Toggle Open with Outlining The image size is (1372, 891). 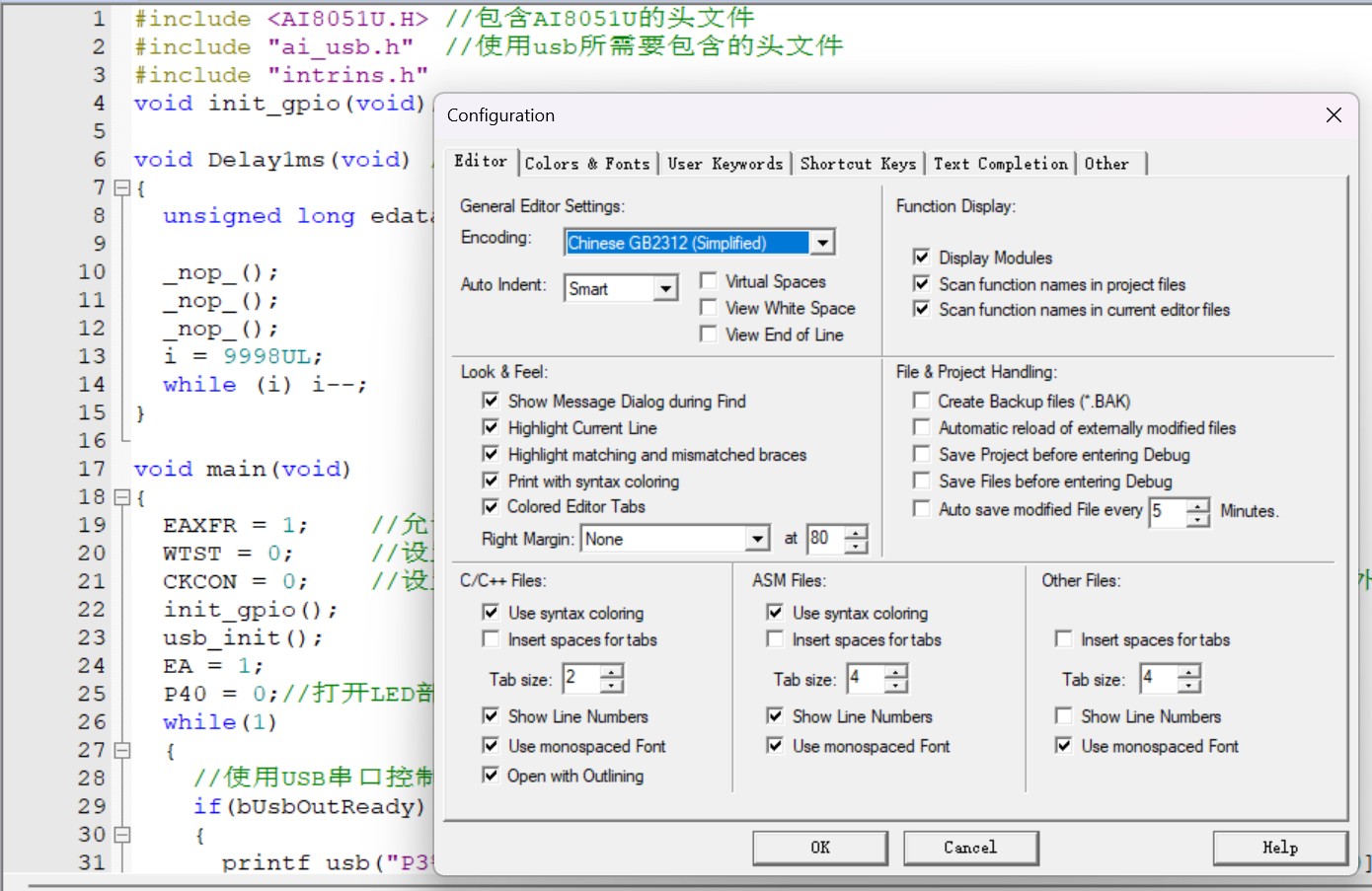[x=491, y=776]
